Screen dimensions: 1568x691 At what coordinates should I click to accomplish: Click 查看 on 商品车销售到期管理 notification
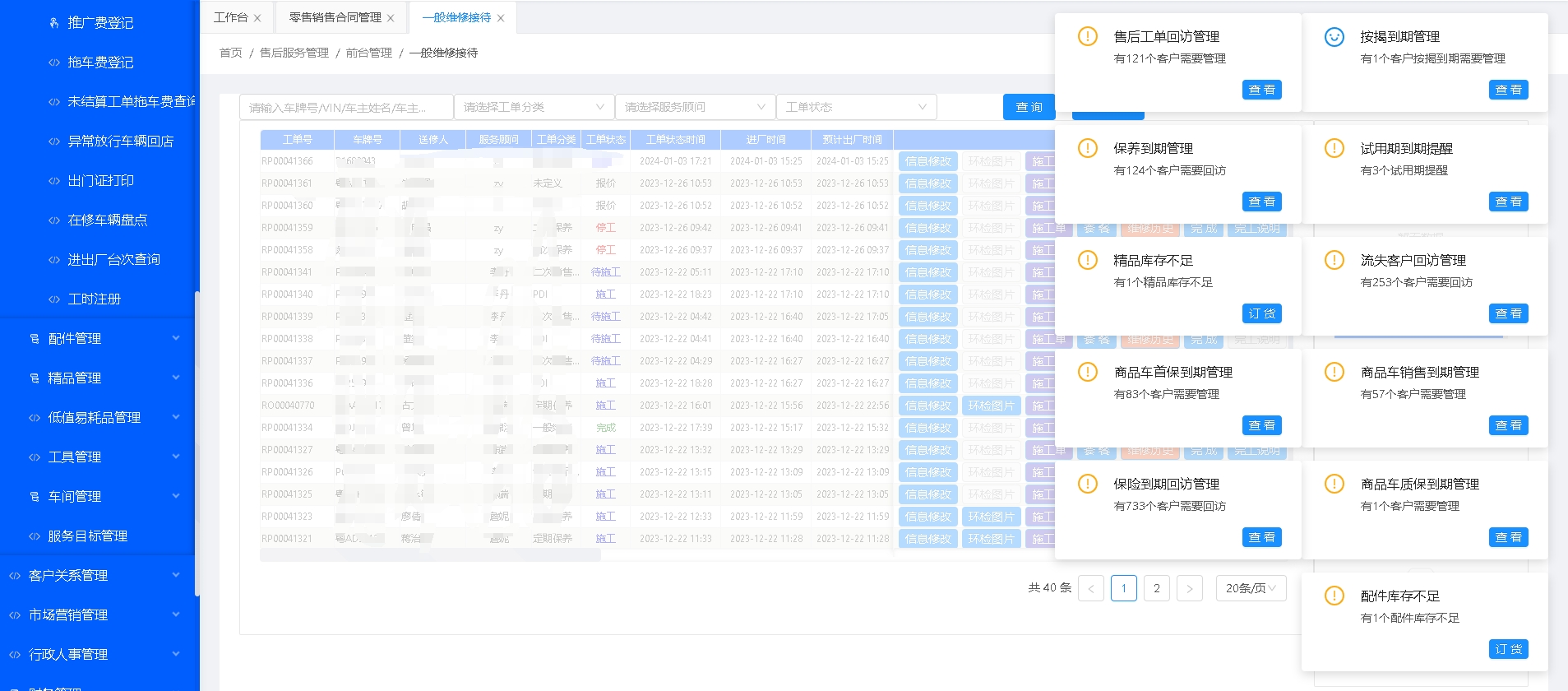(x=1508, y=425)
